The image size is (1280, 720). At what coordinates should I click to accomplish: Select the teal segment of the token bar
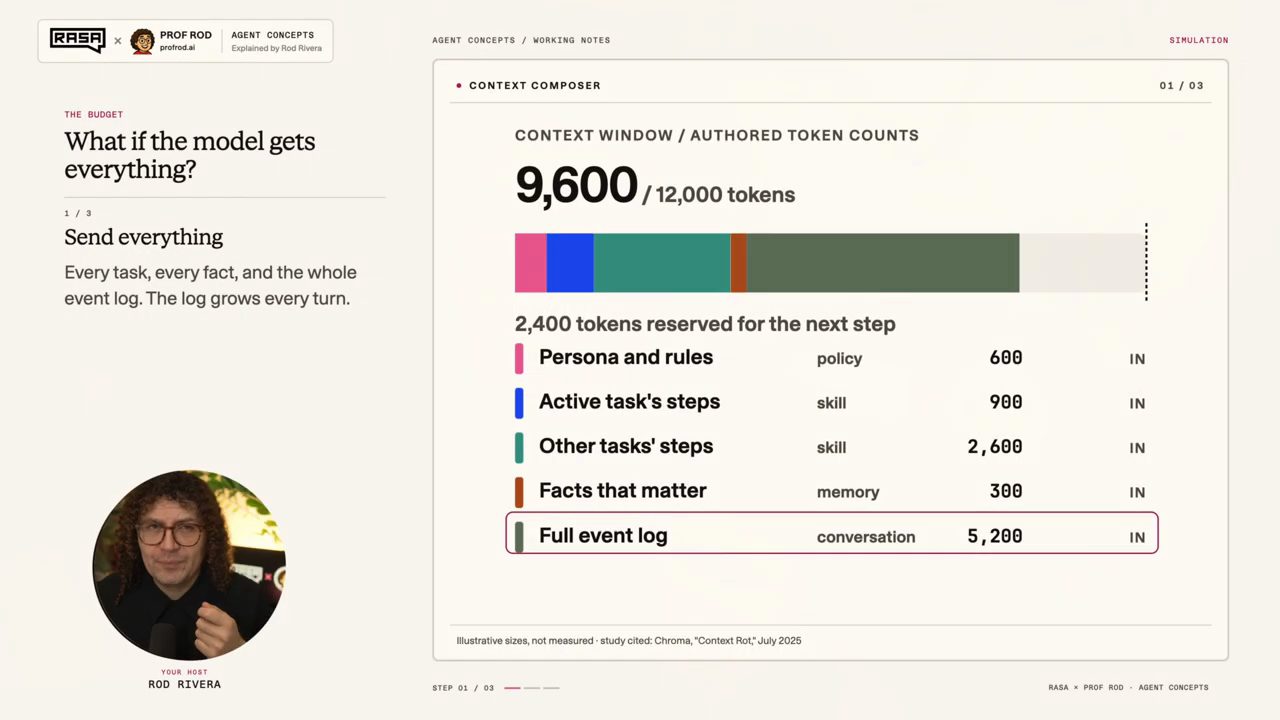(662, 263)
